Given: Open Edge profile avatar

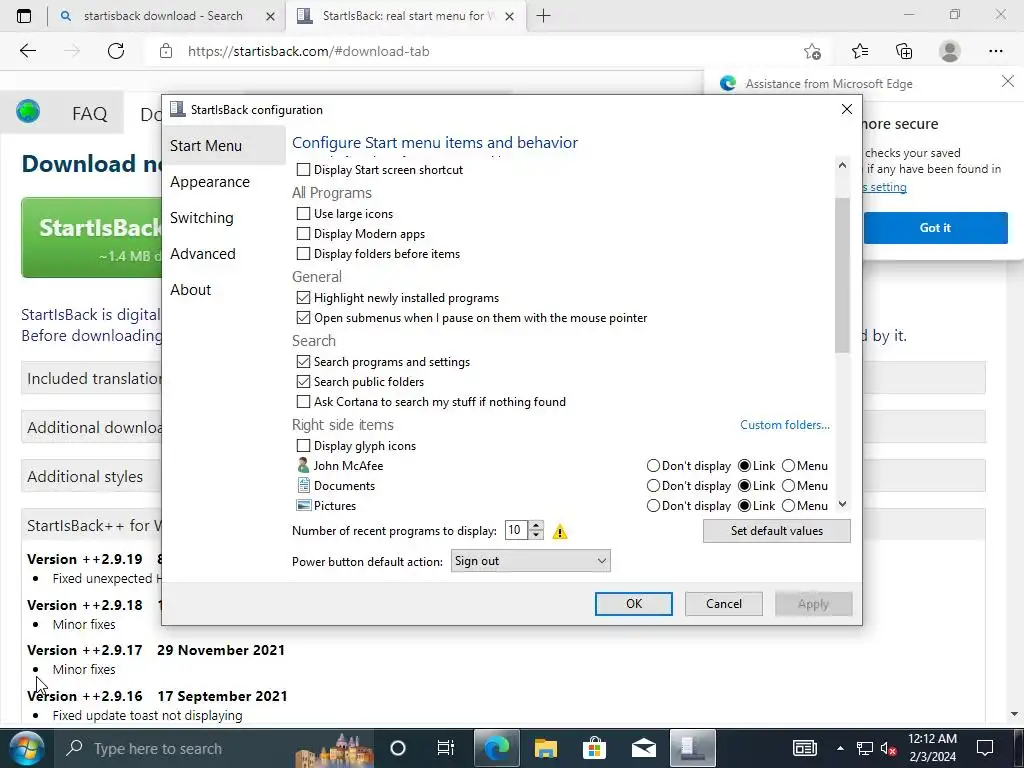Looking at the screenshot, I should tap(950, 51).
